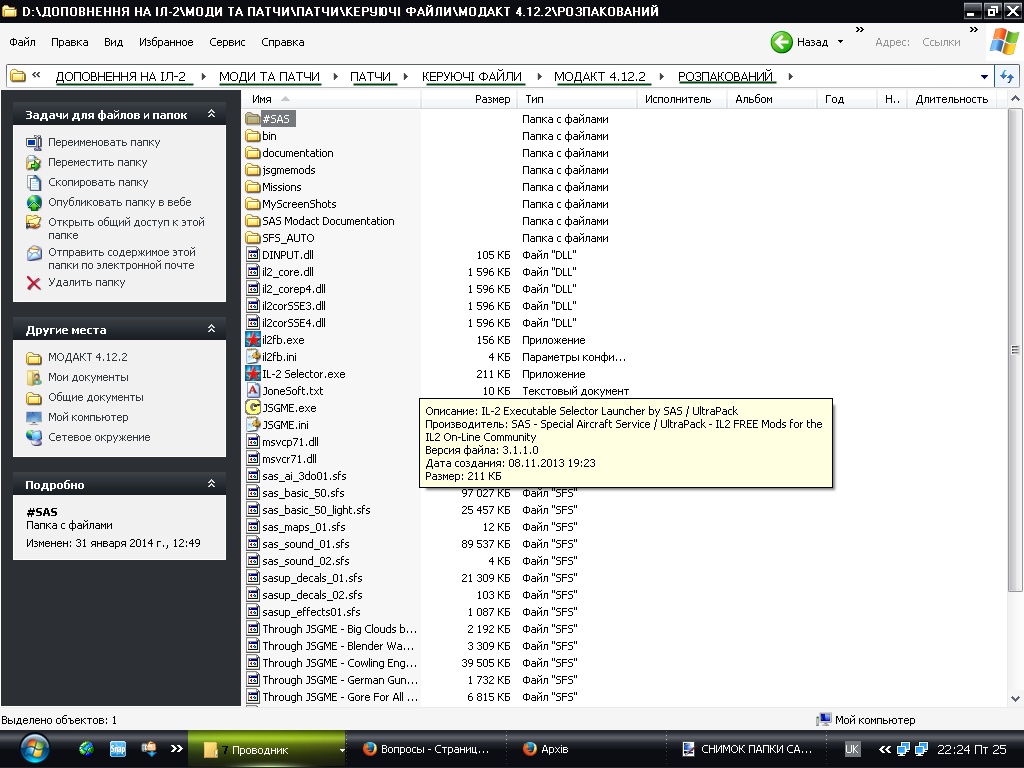Expand arrow after МОДИ ТА ПАТЧИ breadcrumb

(x=336, y=76)
